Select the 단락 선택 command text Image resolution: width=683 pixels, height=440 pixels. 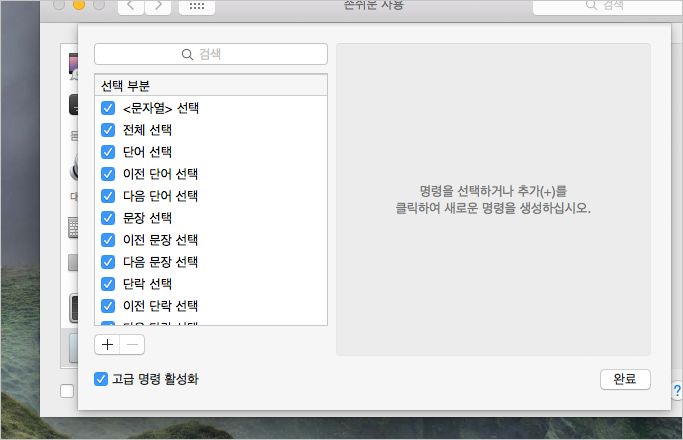(x=147, y=284)
